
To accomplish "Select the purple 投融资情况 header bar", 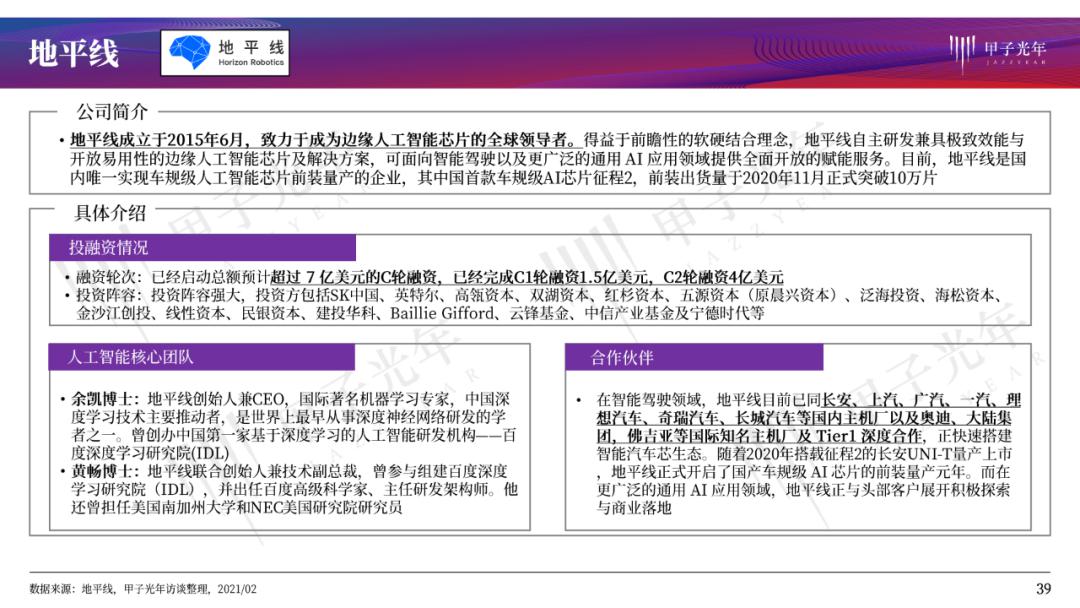I will (202, 248).
